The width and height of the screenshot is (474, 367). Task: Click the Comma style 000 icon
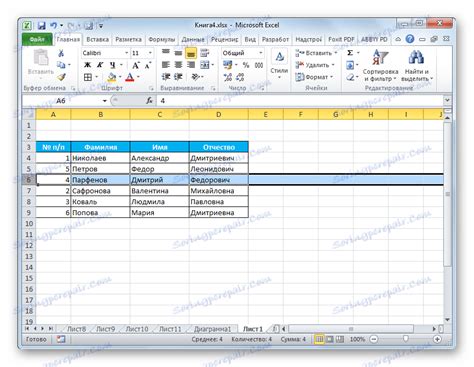[x=259, y=65]
